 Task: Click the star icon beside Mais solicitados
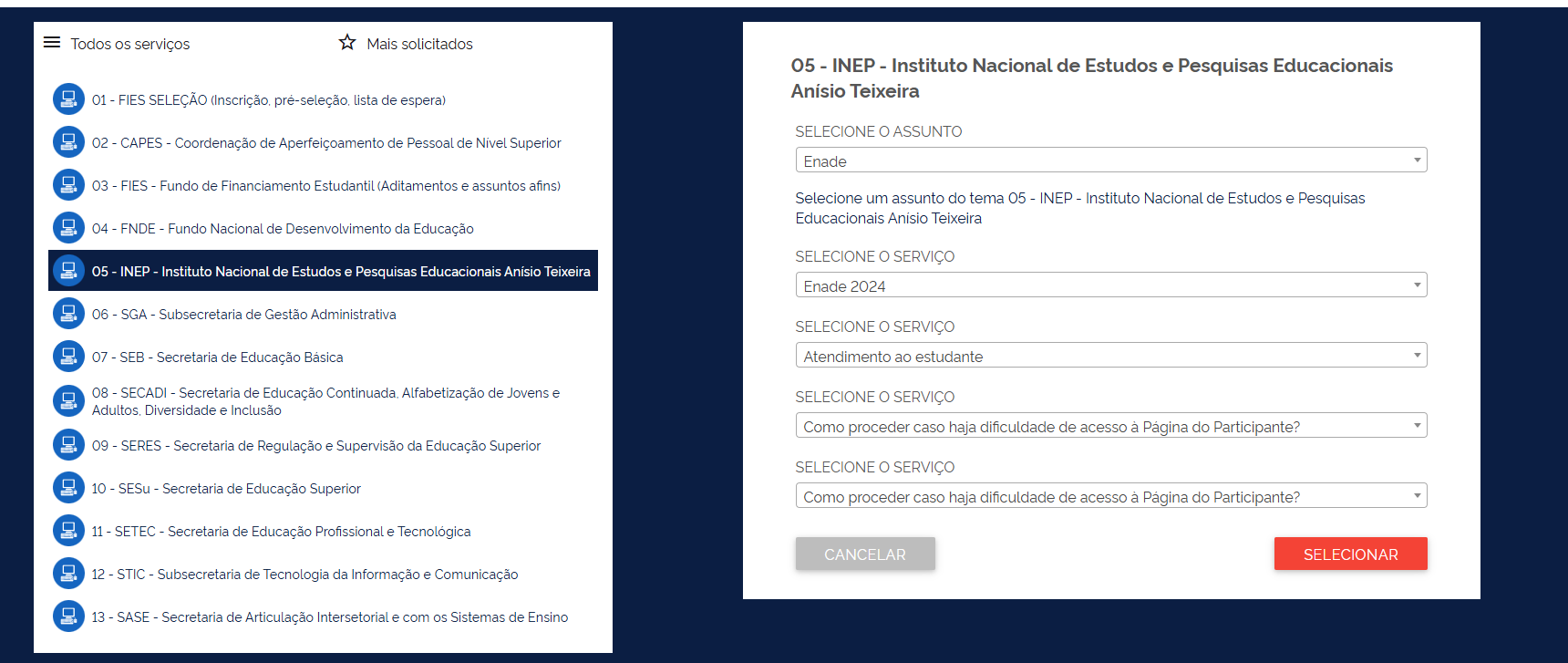(347, 42)
